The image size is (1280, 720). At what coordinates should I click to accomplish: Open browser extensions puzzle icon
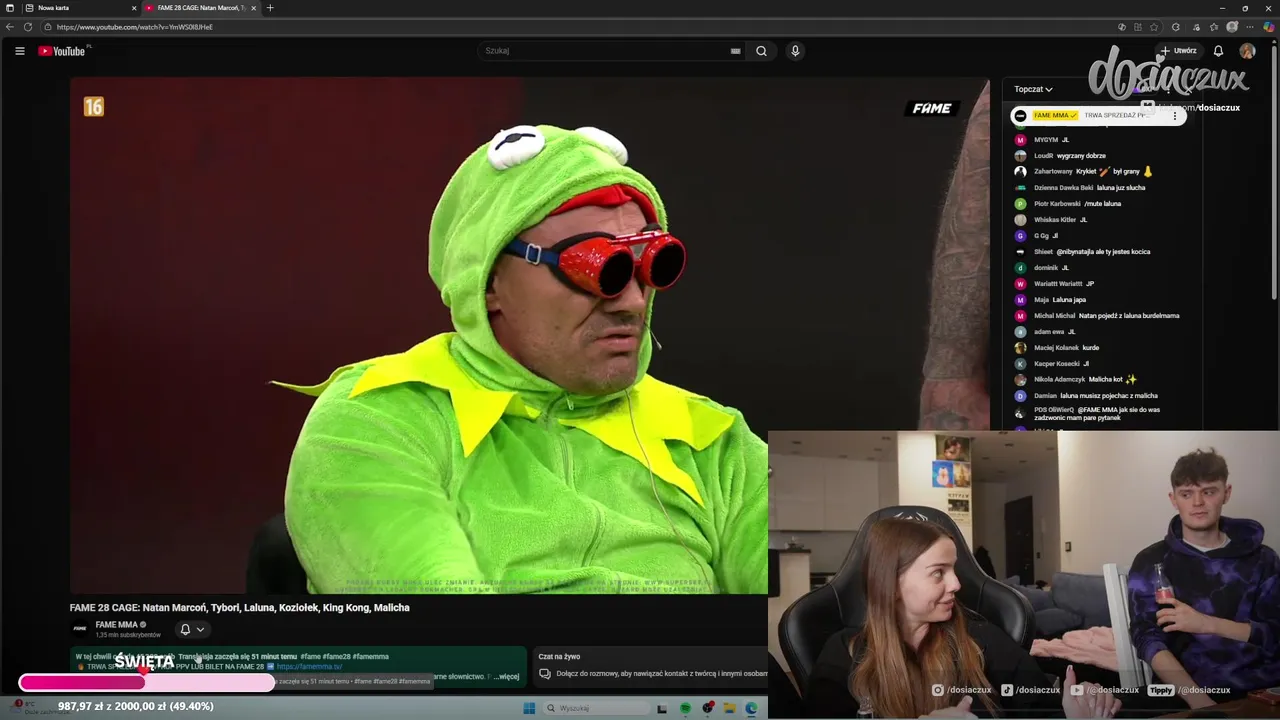1176,27
